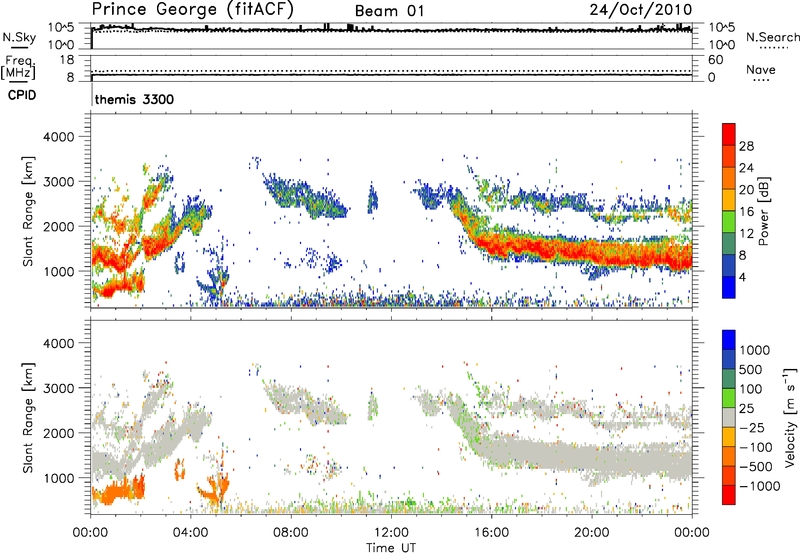Click the '-100' label on velocity colorbar

[x=756, y=447]
